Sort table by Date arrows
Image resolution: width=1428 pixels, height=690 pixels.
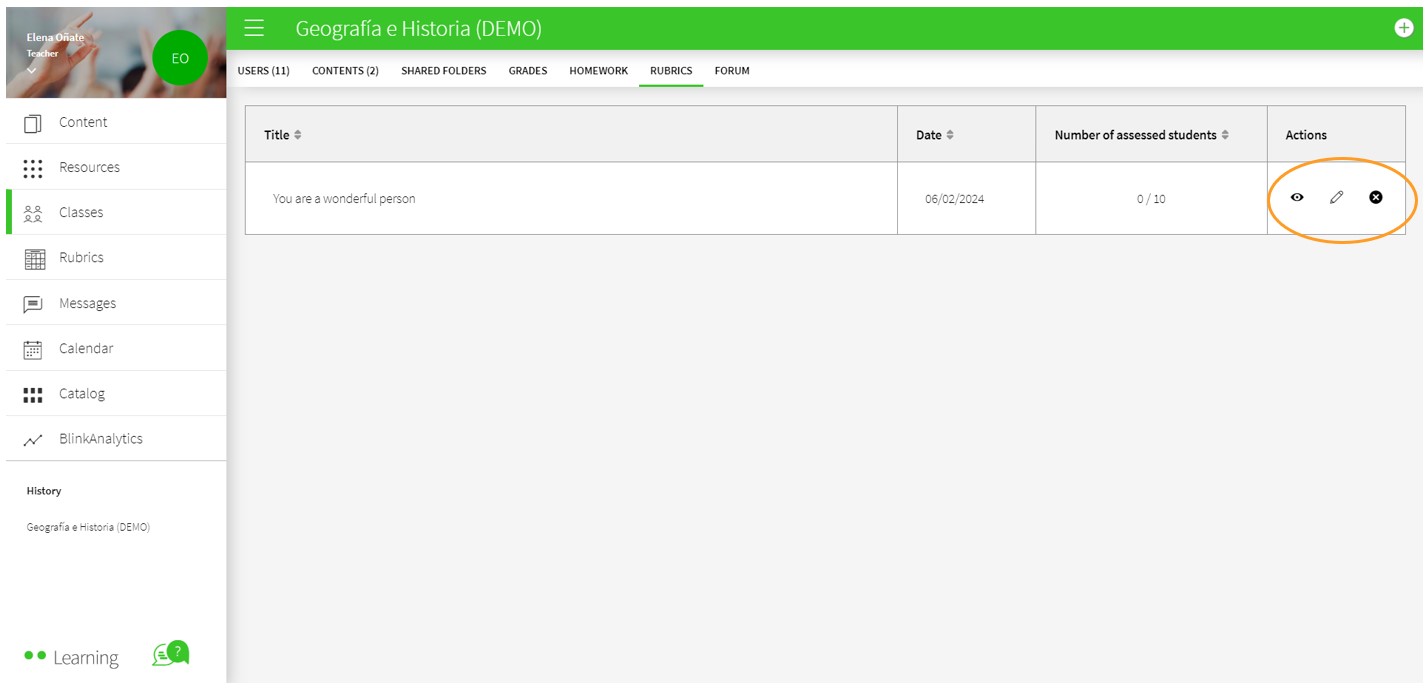[x=950, y=135]
